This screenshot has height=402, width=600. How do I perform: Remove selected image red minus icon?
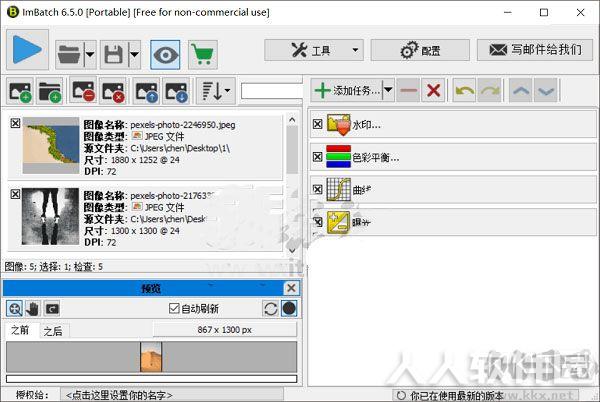click(x=83, y=91)
